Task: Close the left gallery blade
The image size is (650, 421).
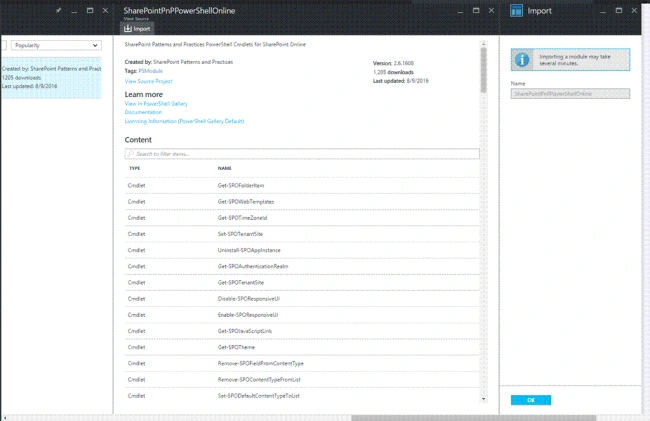Action: (105, 10)
